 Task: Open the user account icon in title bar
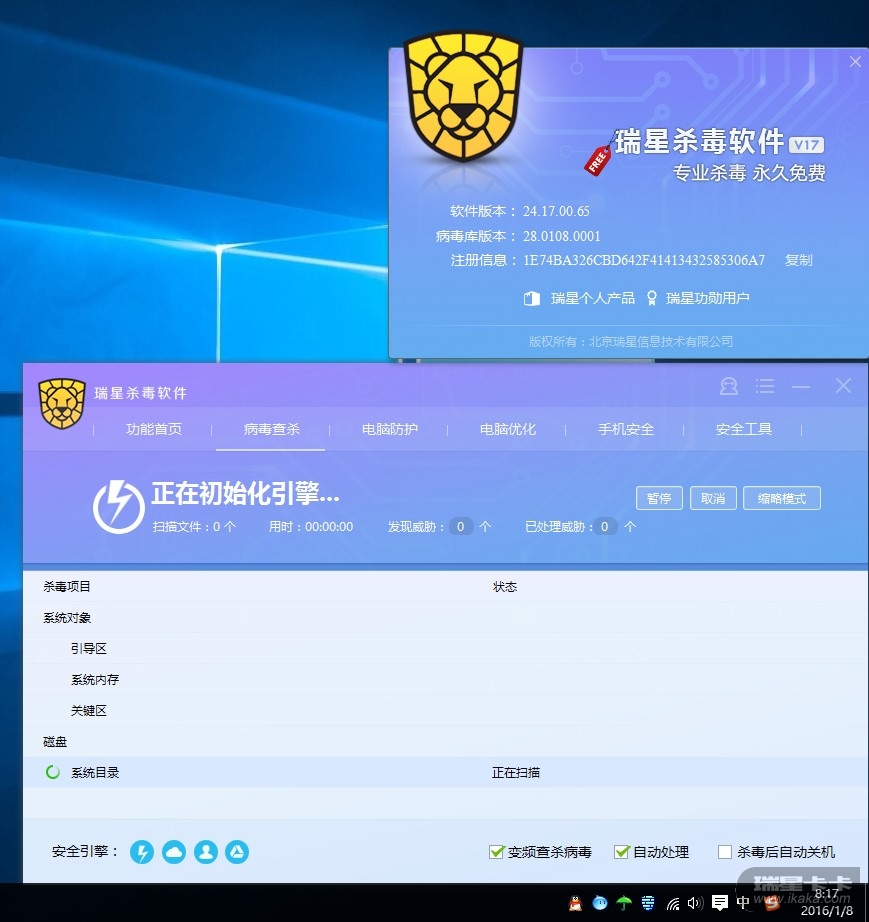(728, 386)
